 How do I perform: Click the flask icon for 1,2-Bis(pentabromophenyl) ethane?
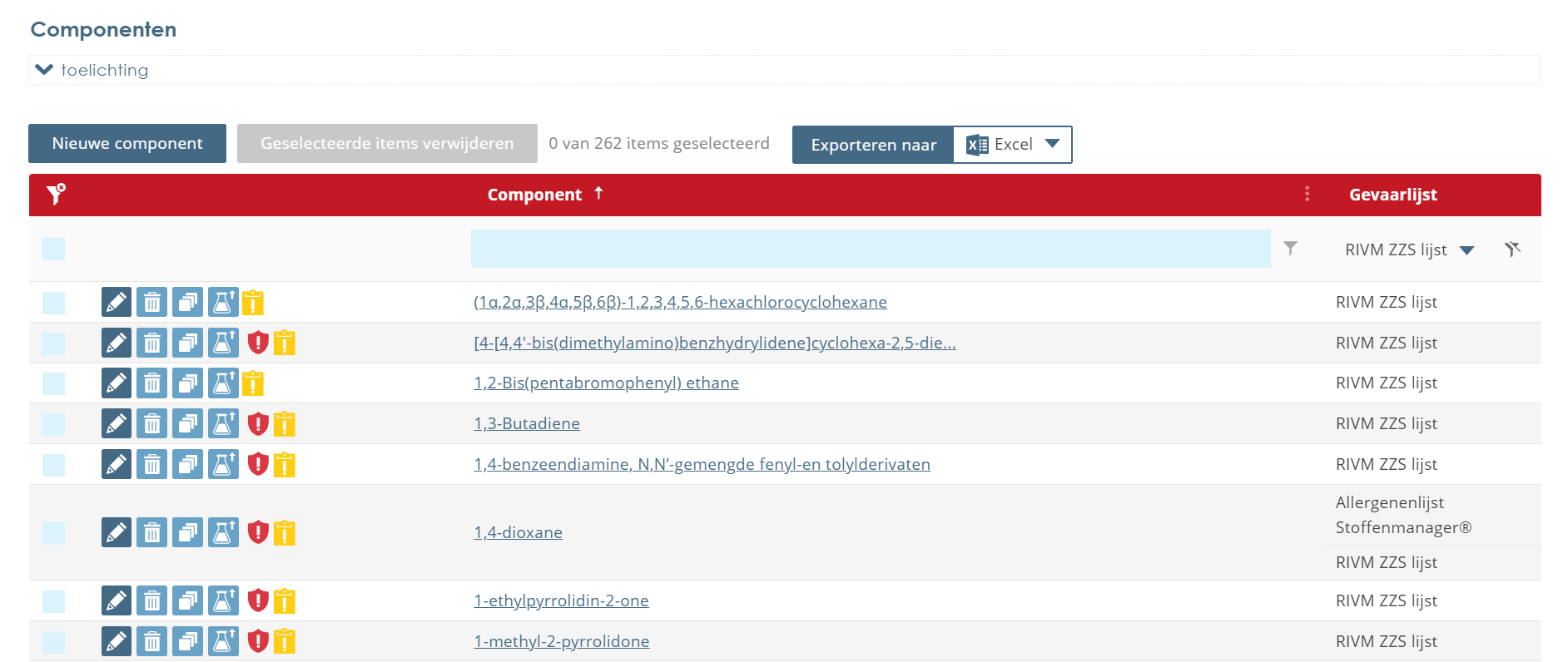[x=222, y=383]
